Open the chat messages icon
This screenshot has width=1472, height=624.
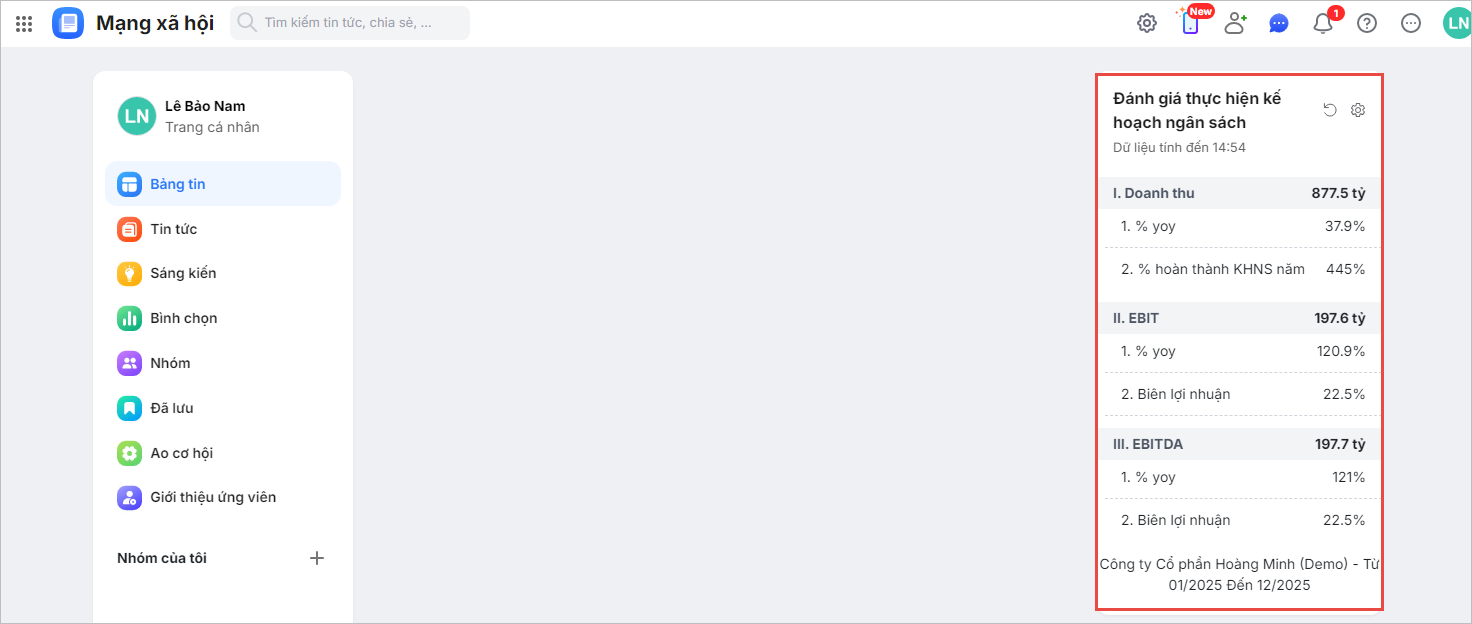[x=1279, y=23]
